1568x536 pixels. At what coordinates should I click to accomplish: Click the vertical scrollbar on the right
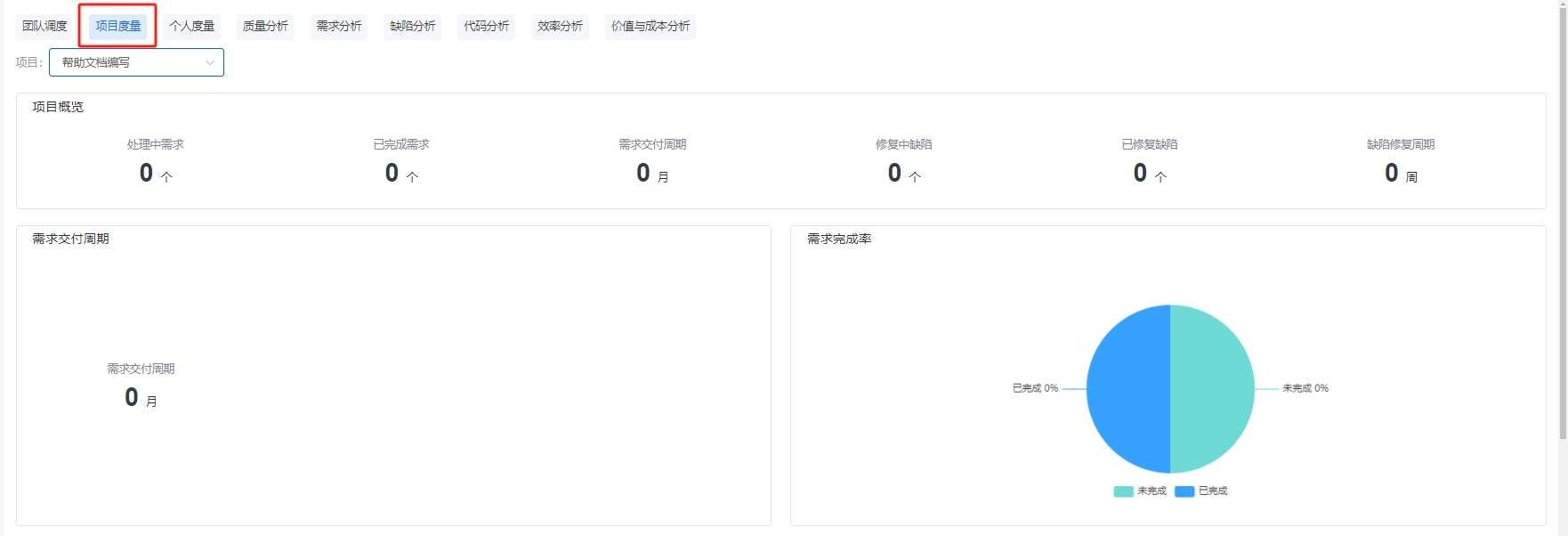click(1563, 223)
